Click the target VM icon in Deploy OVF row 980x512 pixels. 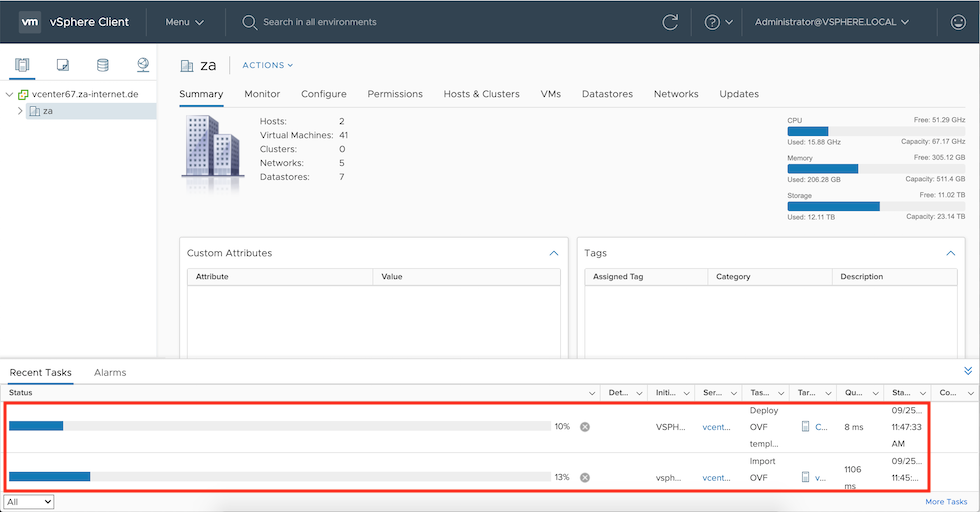[805, 427]
